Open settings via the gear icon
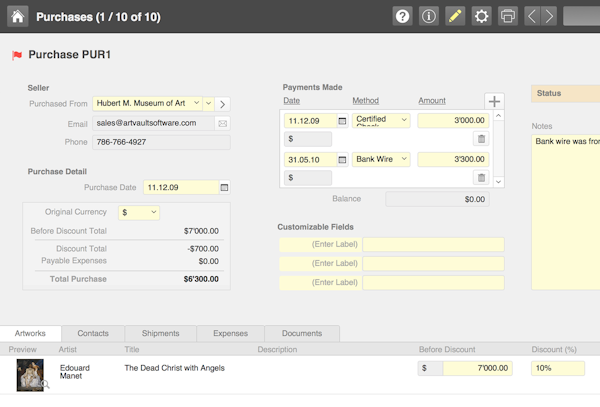Screen dimensions: 600x407 tap(481, 16)
